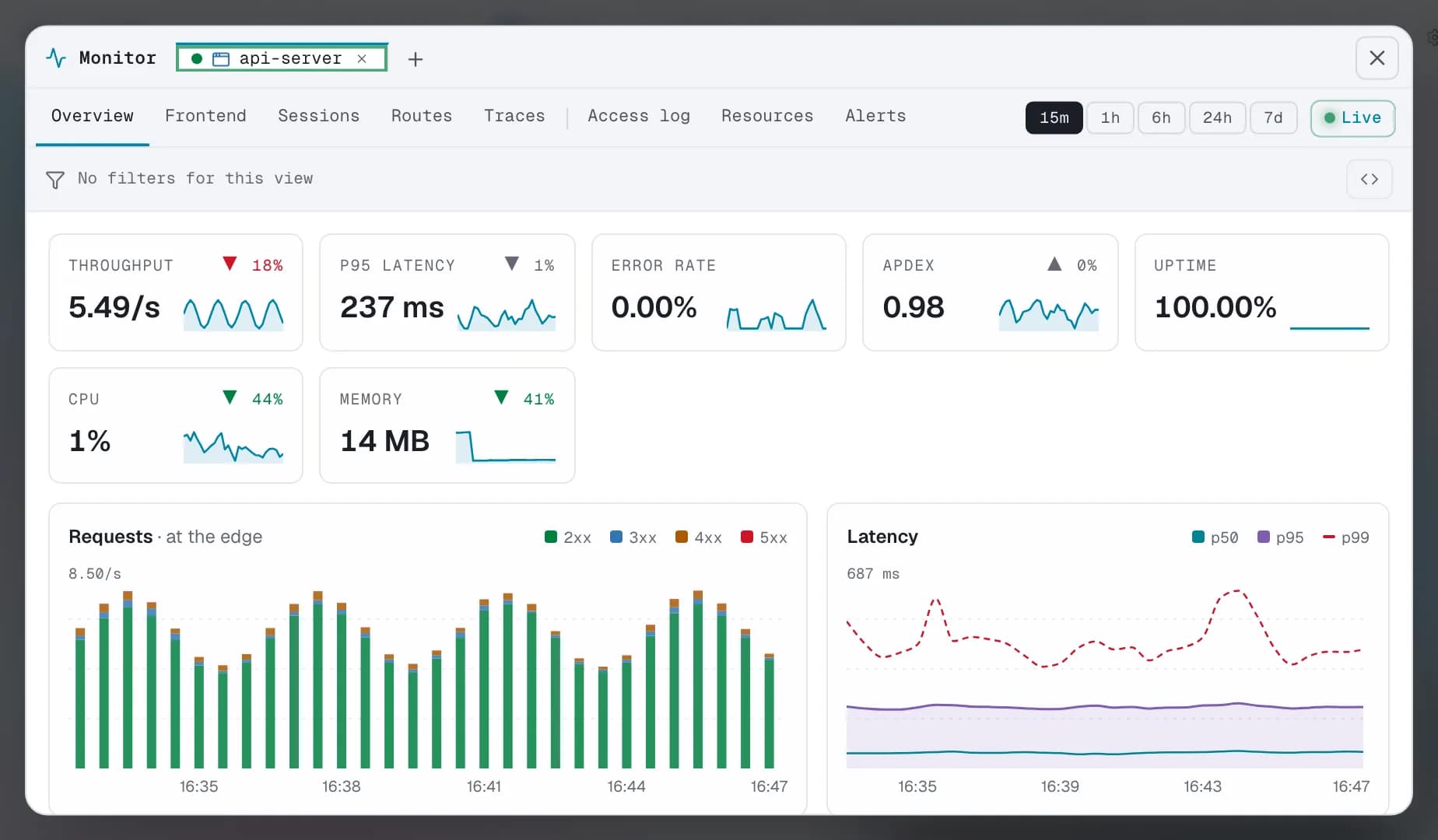Click the Apdex up-trend triangle
The height and width of the screenshot is (840, 1438).
click(1054, 264)
